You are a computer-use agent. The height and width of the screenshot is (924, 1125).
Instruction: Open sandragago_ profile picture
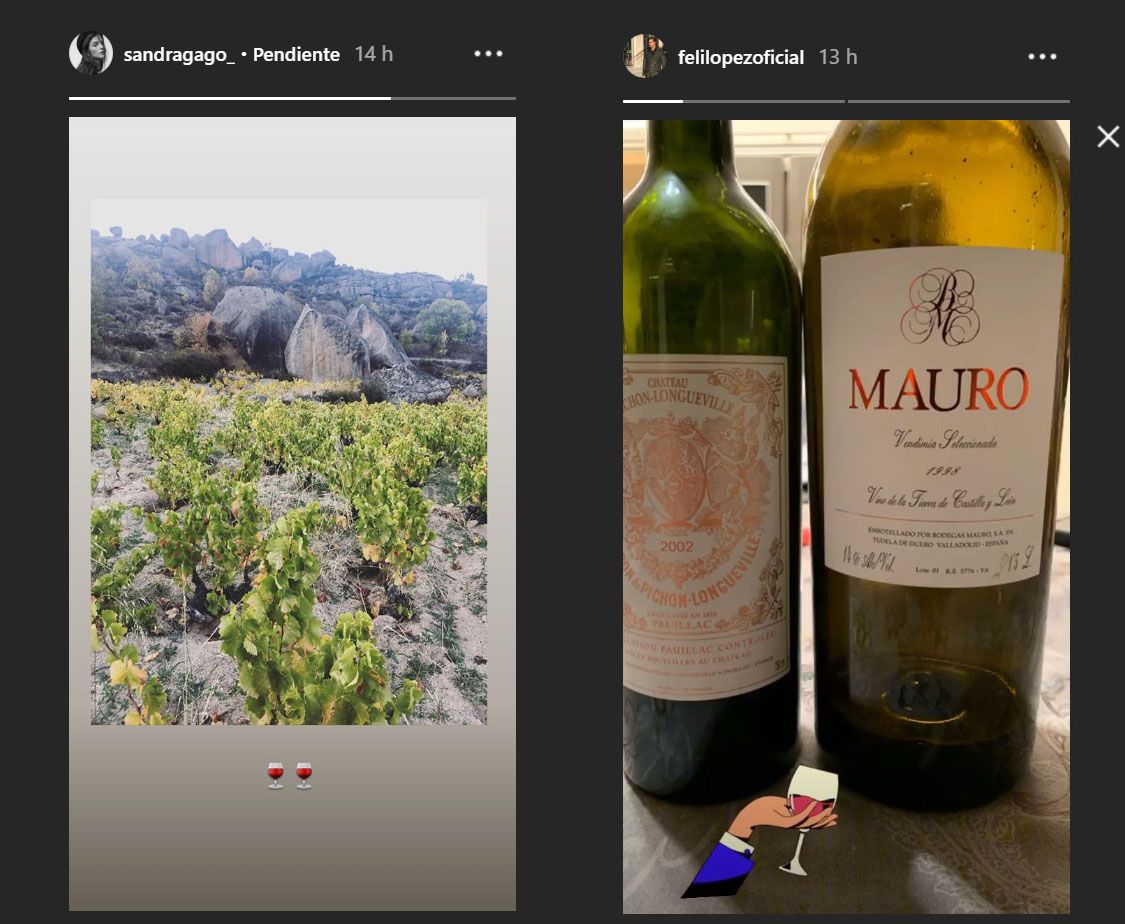pyautogui.click(x=91, y=54)
